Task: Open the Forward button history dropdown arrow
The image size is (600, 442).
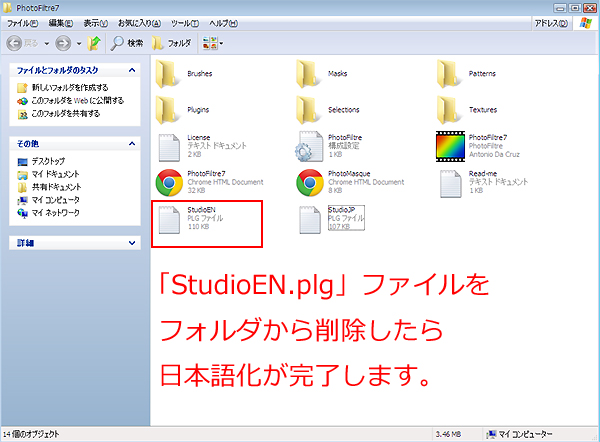Action: point(79,44)
